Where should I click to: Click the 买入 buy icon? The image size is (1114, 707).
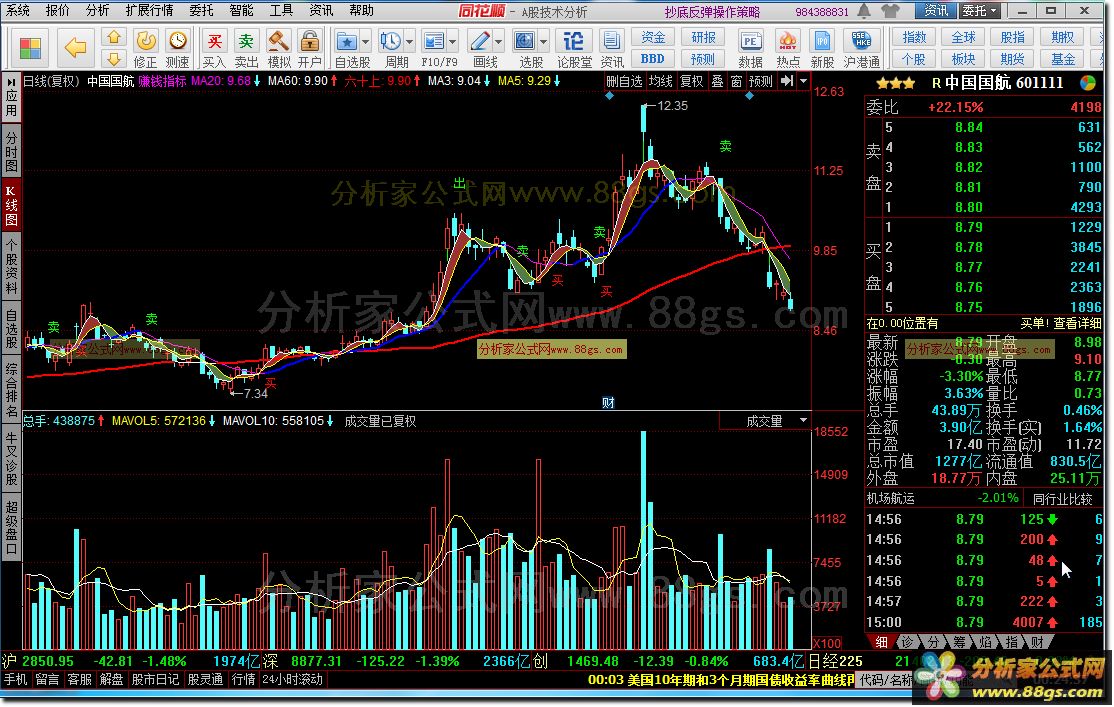pos(214,48)
